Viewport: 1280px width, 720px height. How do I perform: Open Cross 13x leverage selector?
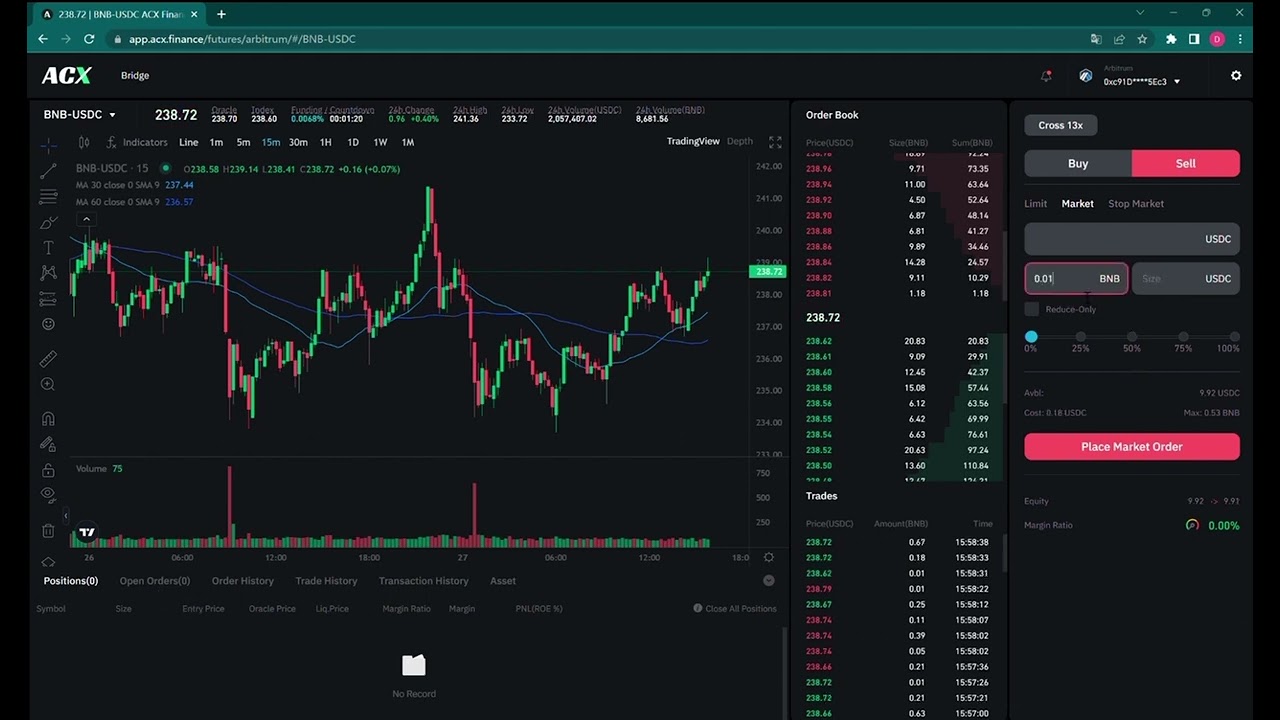coord(1060,125)
